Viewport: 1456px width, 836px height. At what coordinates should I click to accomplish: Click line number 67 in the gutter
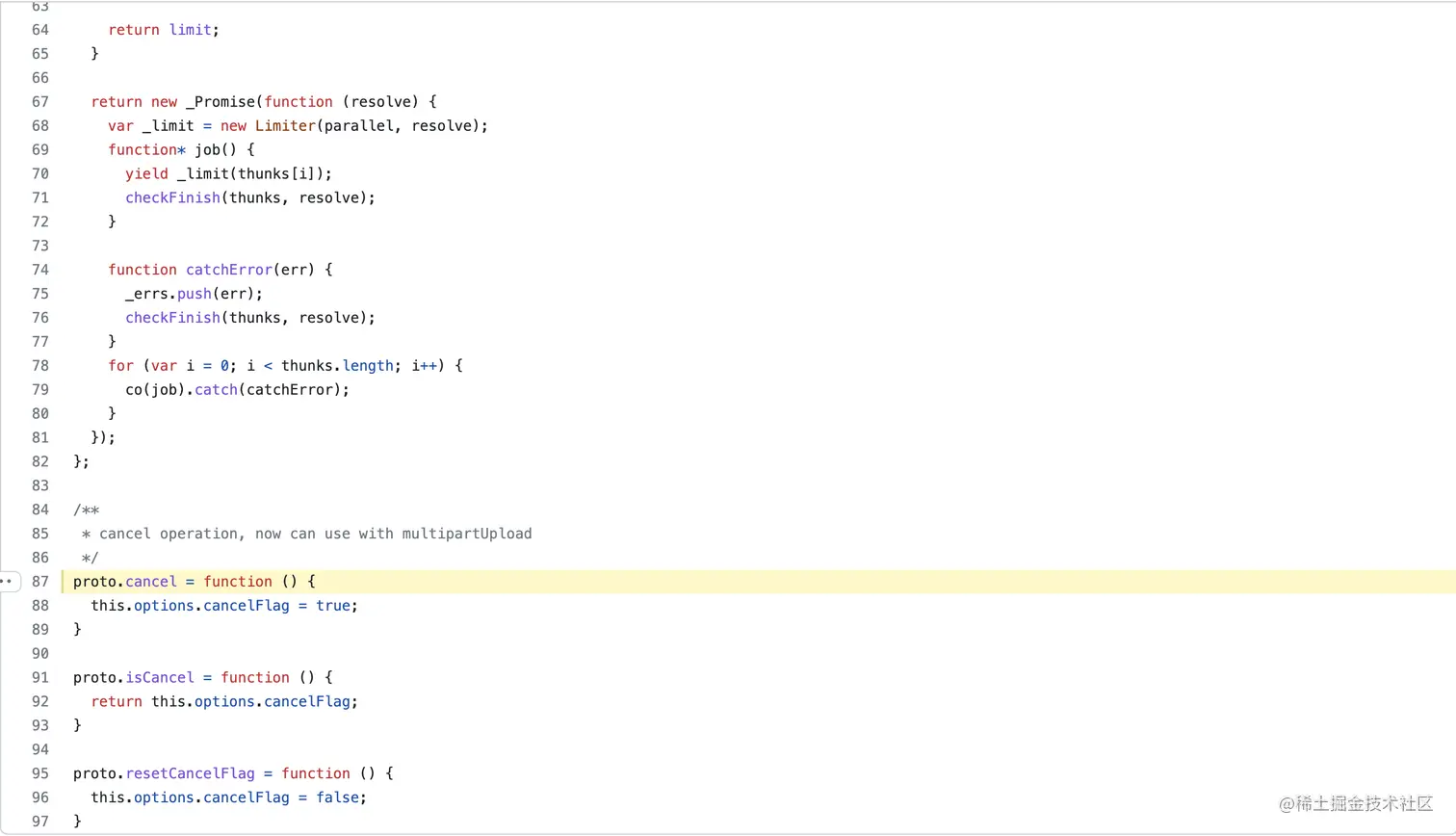click(x=40, y=102)
